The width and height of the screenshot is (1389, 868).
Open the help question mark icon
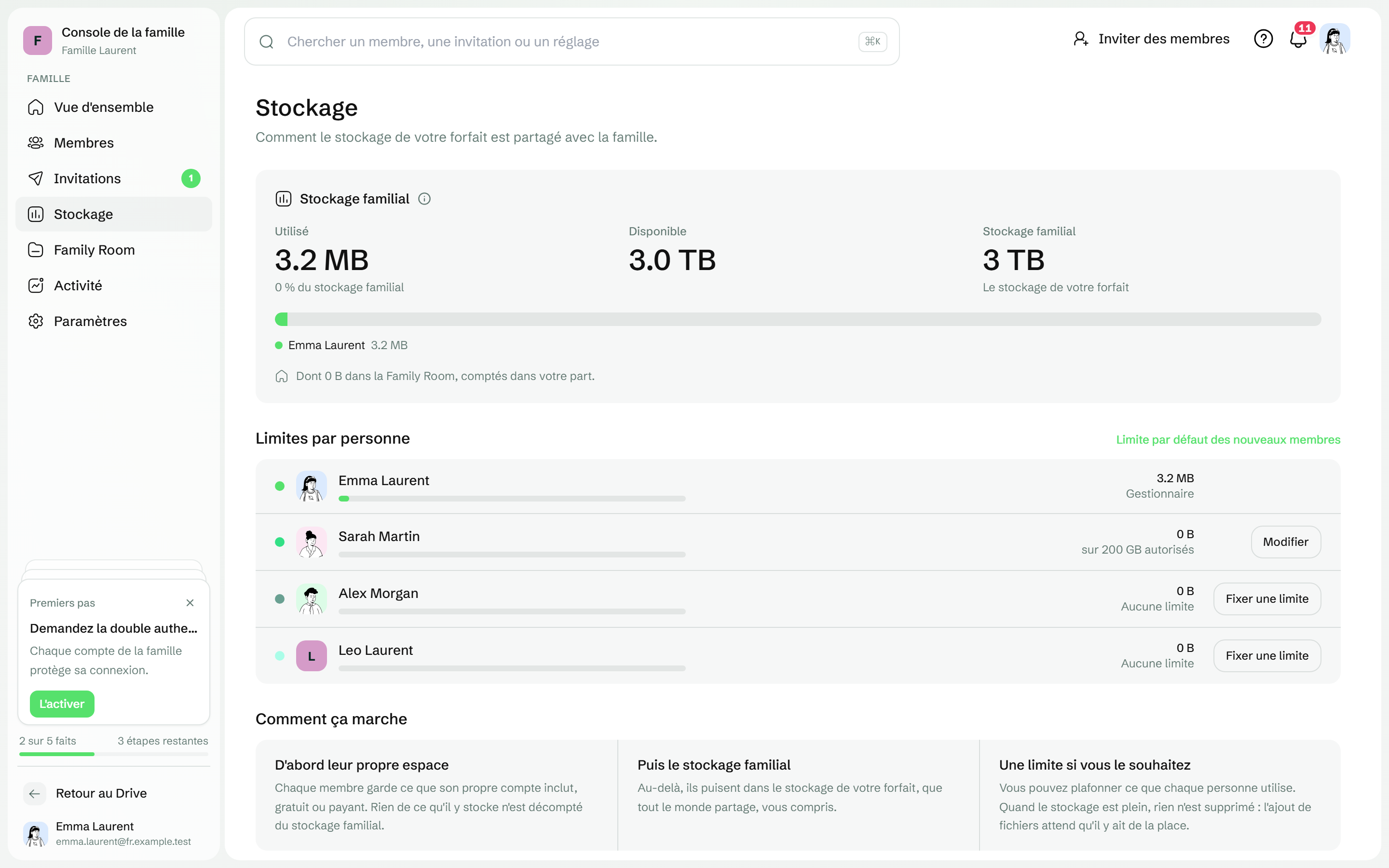point(1263,39)
